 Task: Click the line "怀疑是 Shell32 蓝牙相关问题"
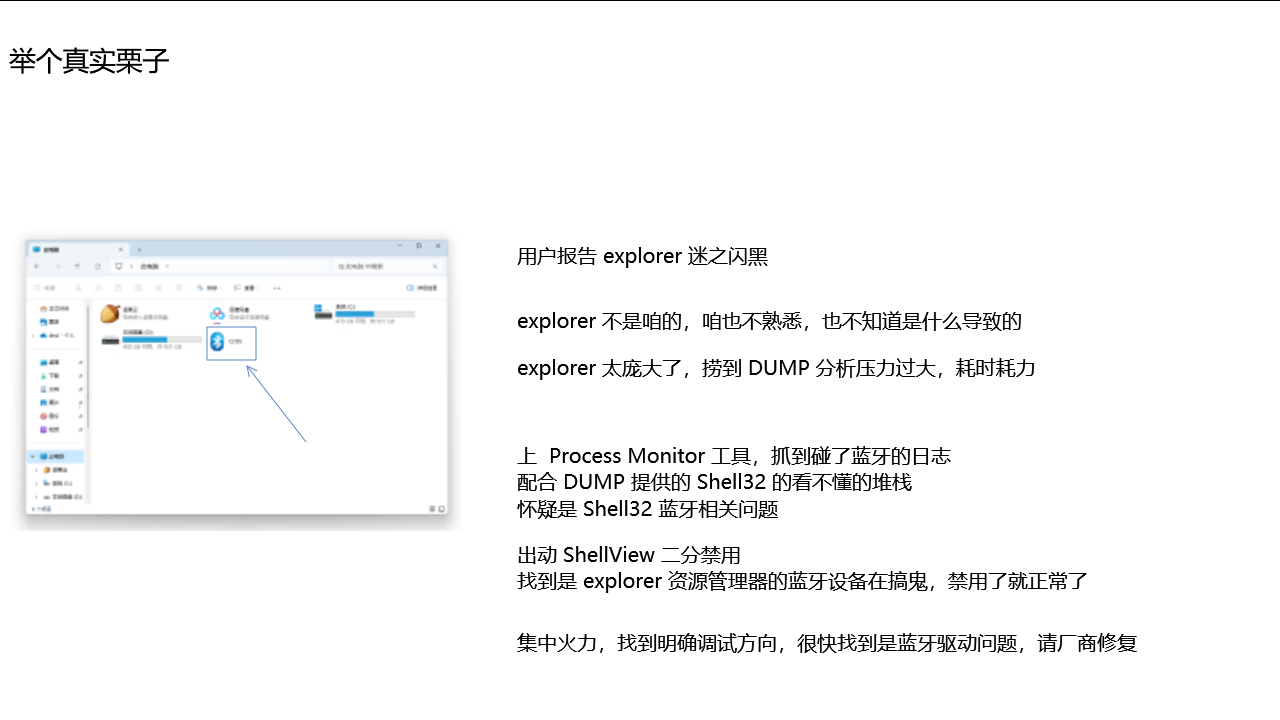point(648,508)
